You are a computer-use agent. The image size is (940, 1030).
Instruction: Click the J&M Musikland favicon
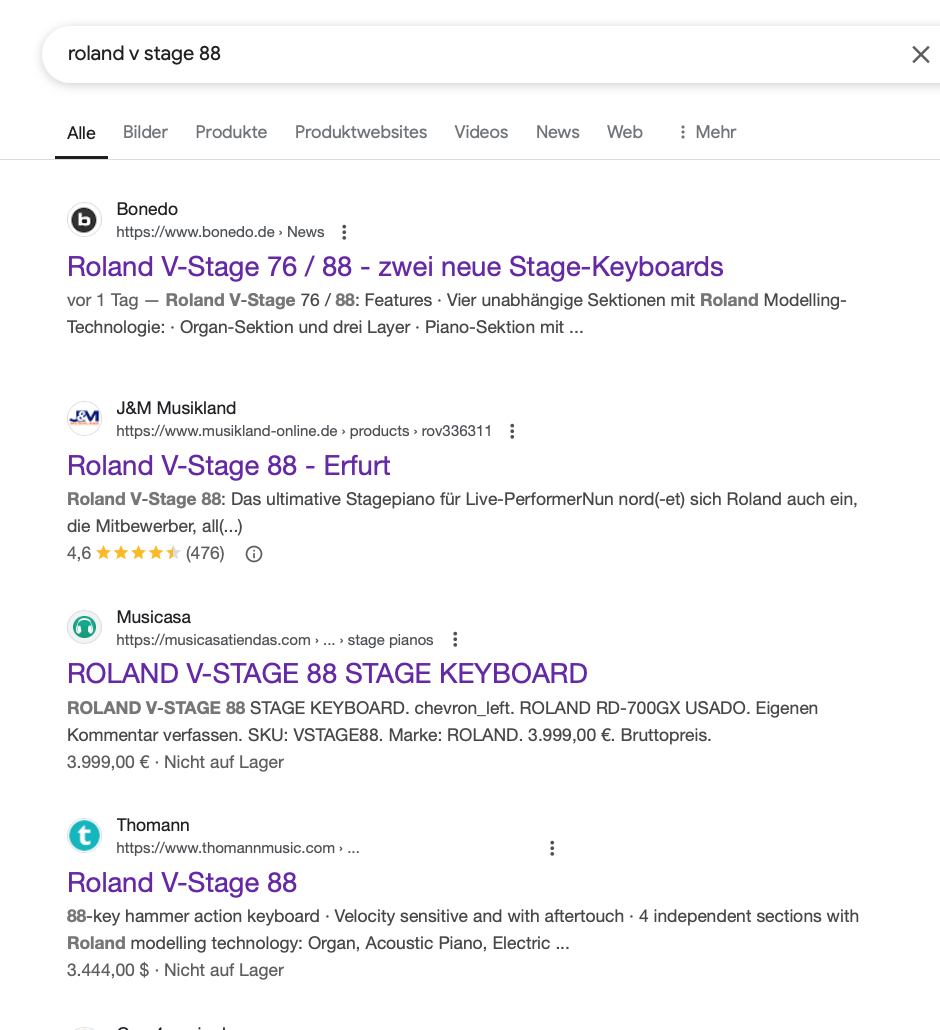(84, 418)
